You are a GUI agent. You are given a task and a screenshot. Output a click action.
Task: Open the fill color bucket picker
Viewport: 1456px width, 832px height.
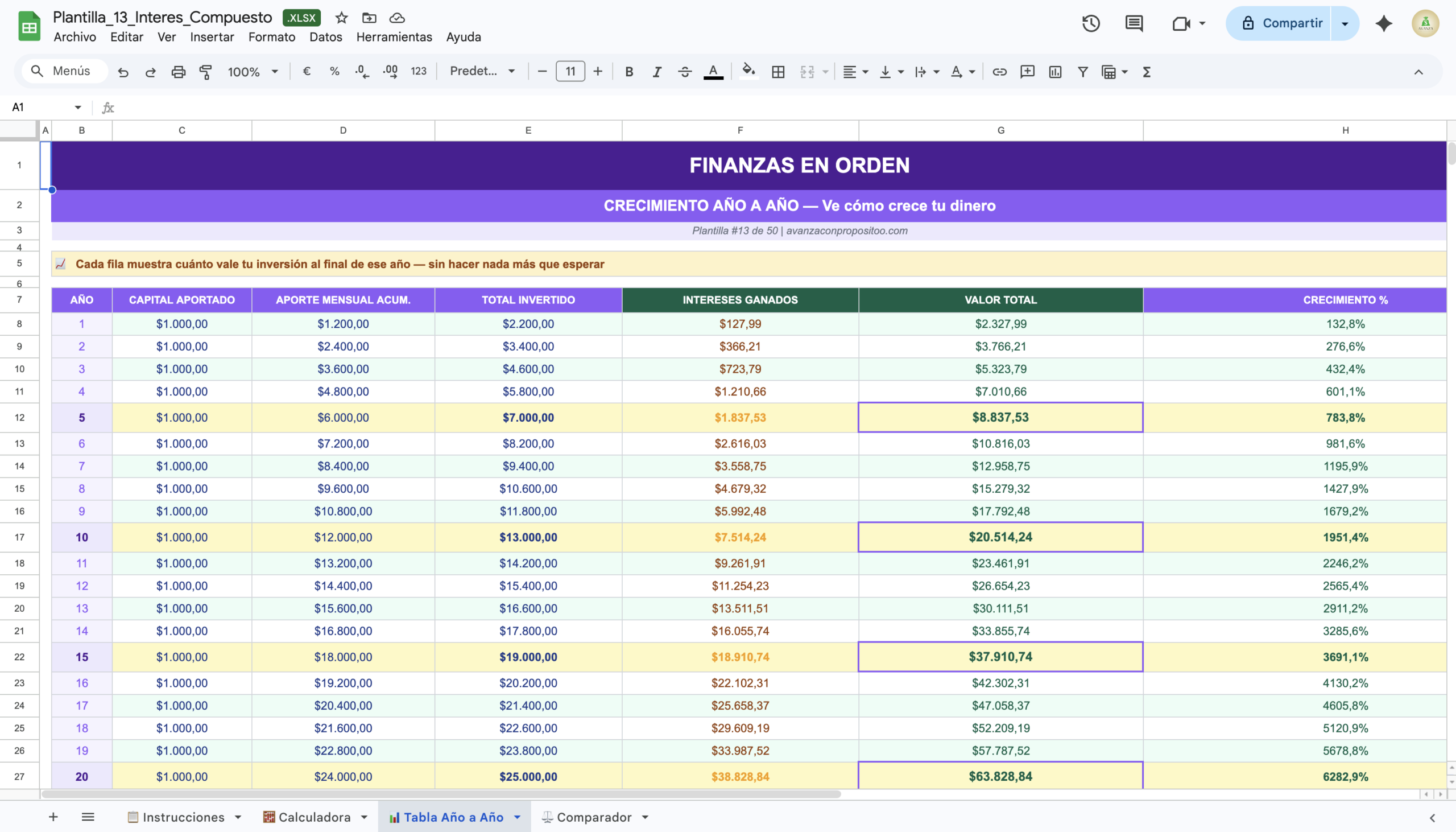pyautogui.click(x=748, y=72)
